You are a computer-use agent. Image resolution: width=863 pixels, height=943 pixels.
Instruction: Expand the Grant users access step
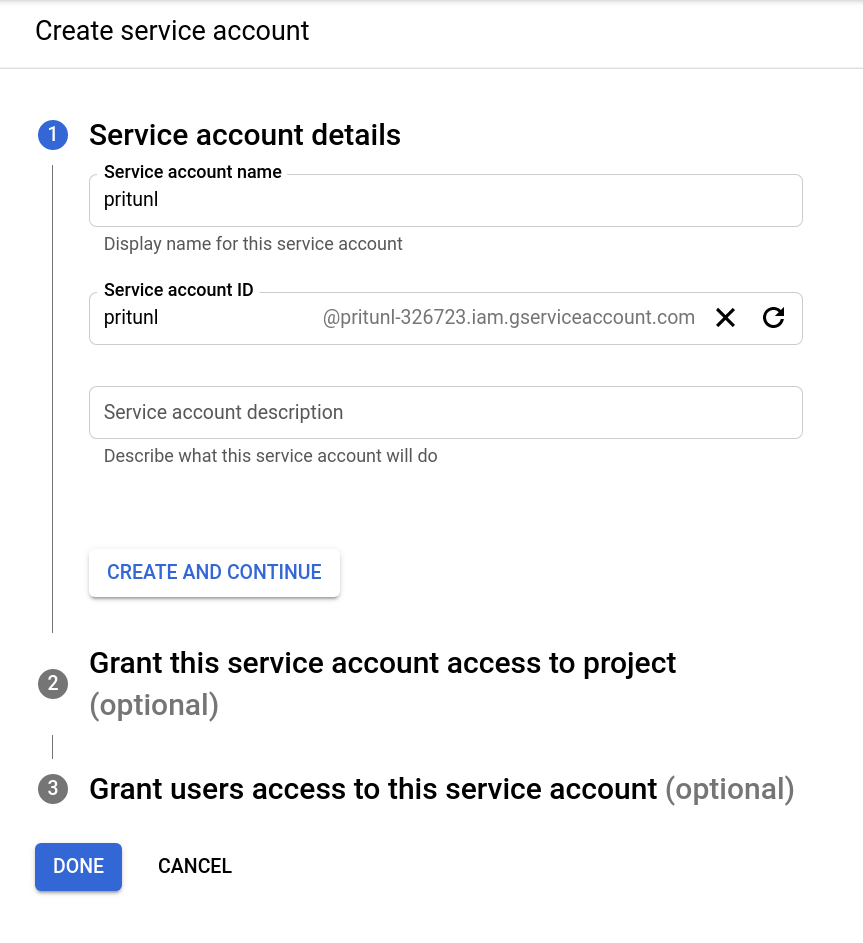[373, 789]
